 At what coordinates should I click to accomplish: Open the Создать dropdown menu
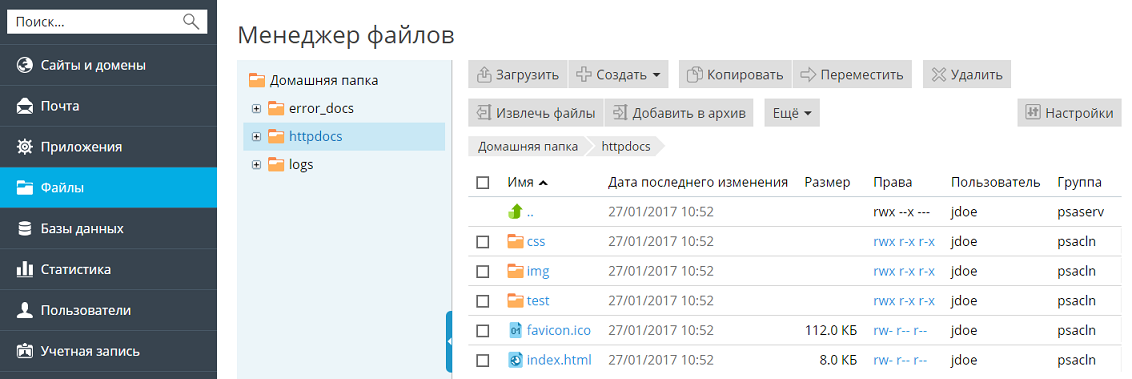click(619, 74)
